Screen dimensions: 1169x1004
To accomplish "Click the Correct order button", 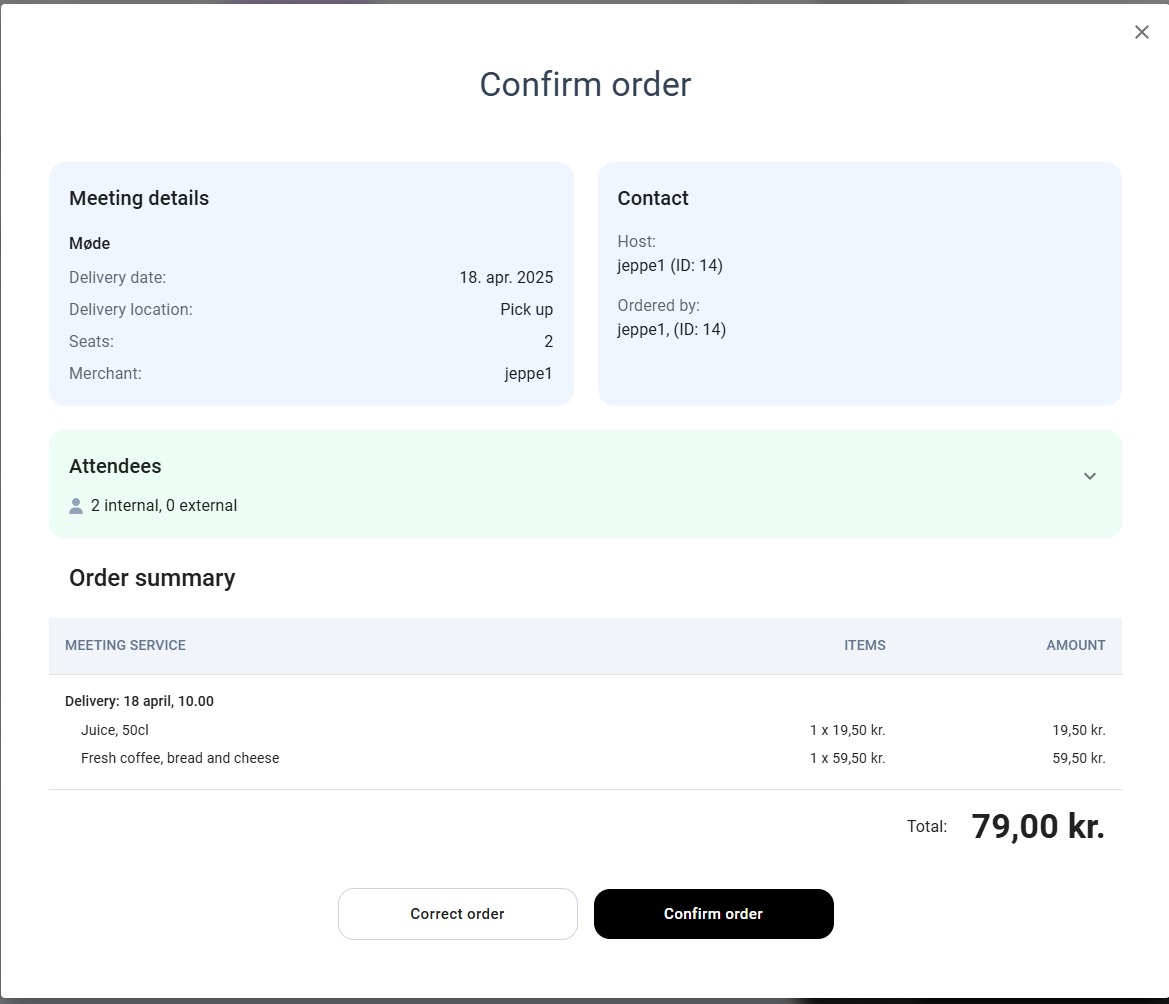I will [x=458, y=914].
